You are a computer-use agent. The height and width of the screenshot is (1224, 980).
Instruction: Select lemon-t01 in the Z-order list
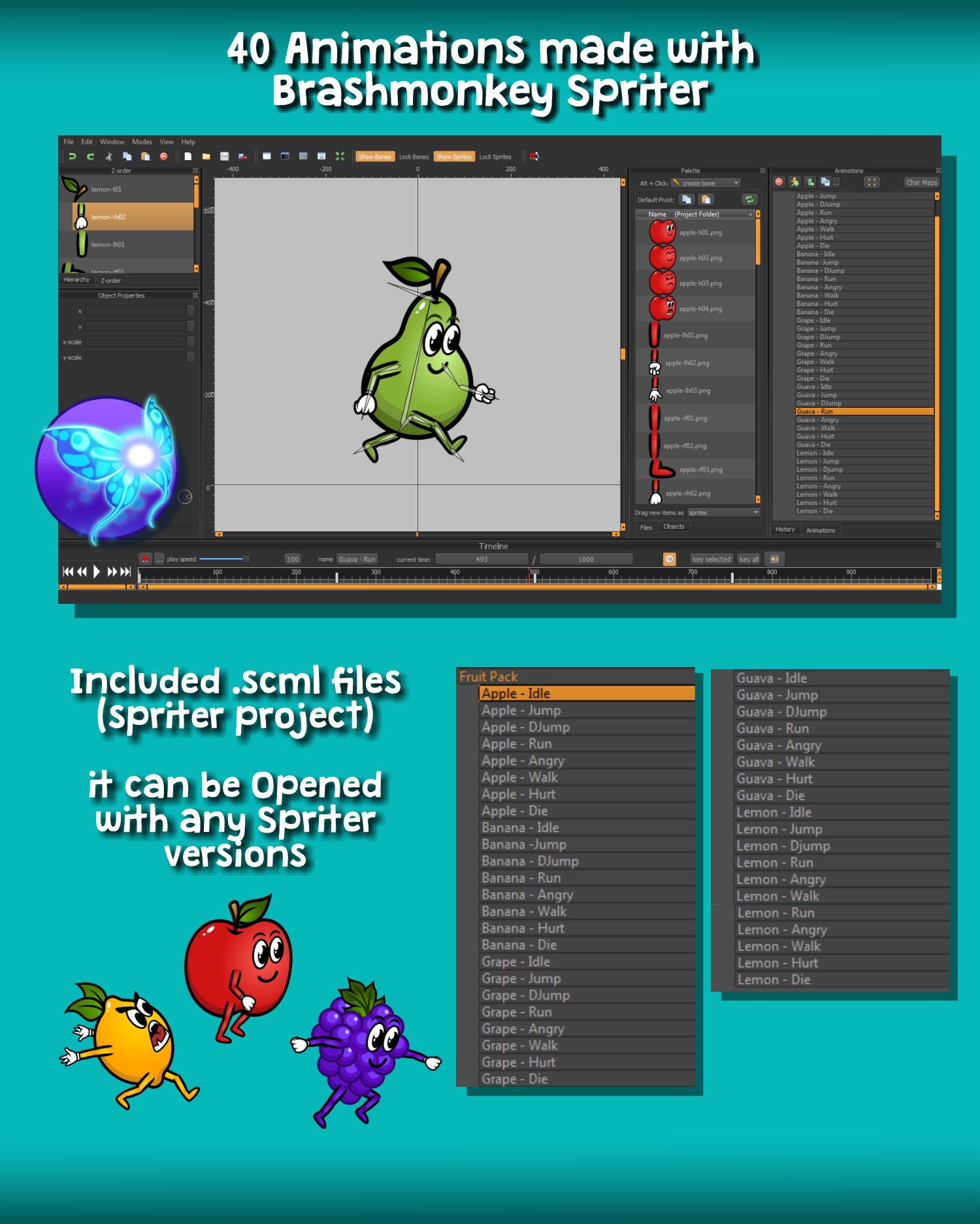coord(127,189)
